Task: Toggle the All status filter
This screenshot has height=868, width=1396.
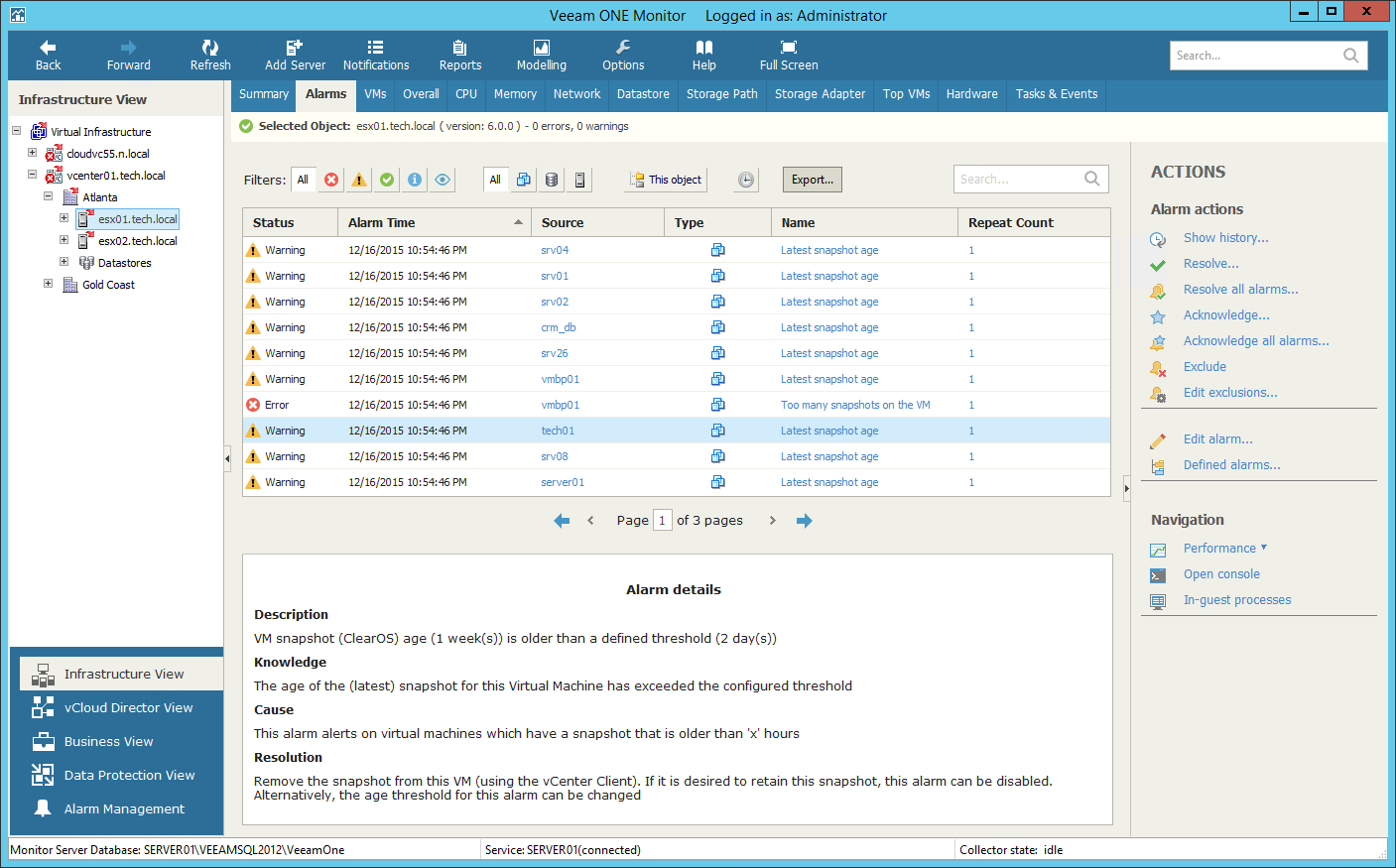Action: coord(303,180)
